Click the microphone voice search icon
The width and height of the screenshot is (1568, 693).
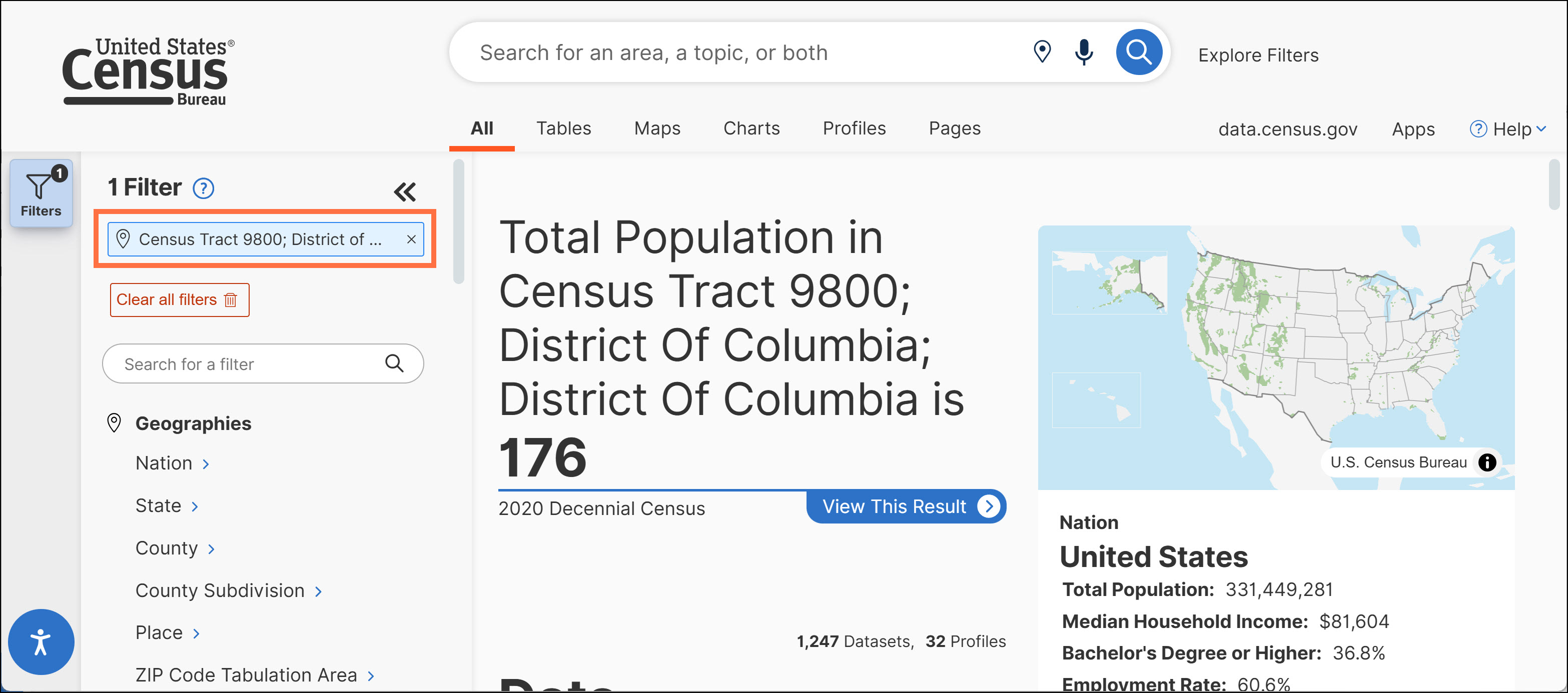tap(1084, 52)
